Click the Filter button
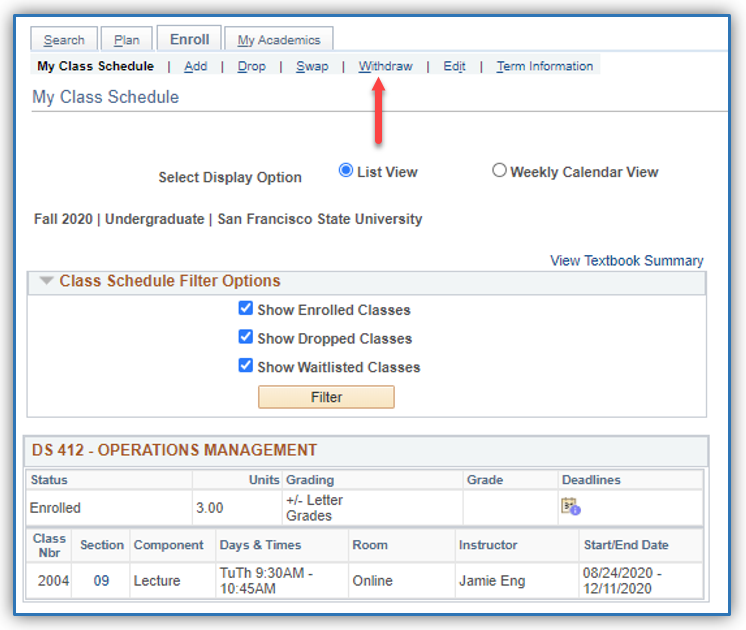 (326, 397)
